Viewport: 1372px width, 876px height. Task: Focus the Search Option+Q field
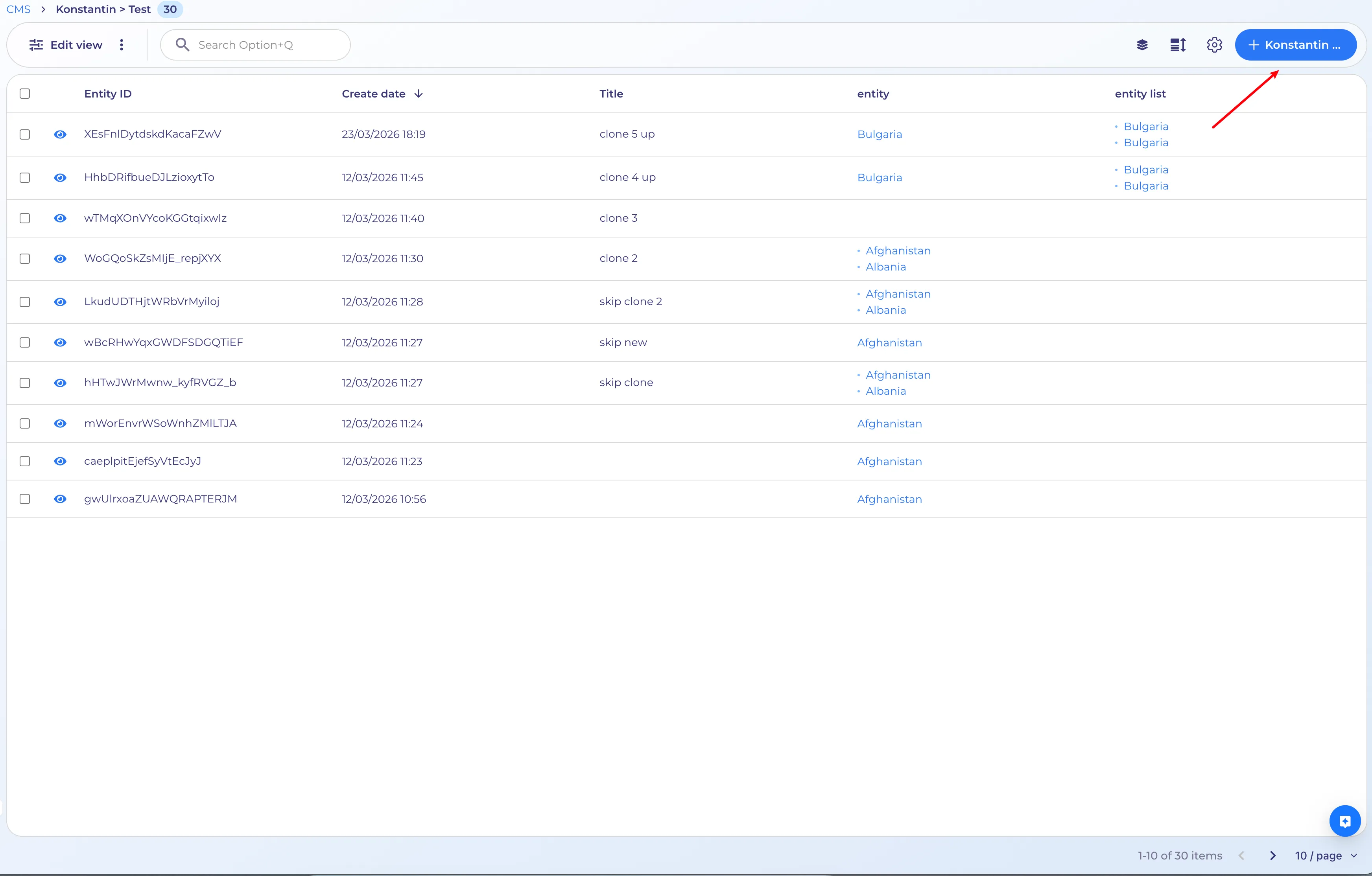(255, 45)
